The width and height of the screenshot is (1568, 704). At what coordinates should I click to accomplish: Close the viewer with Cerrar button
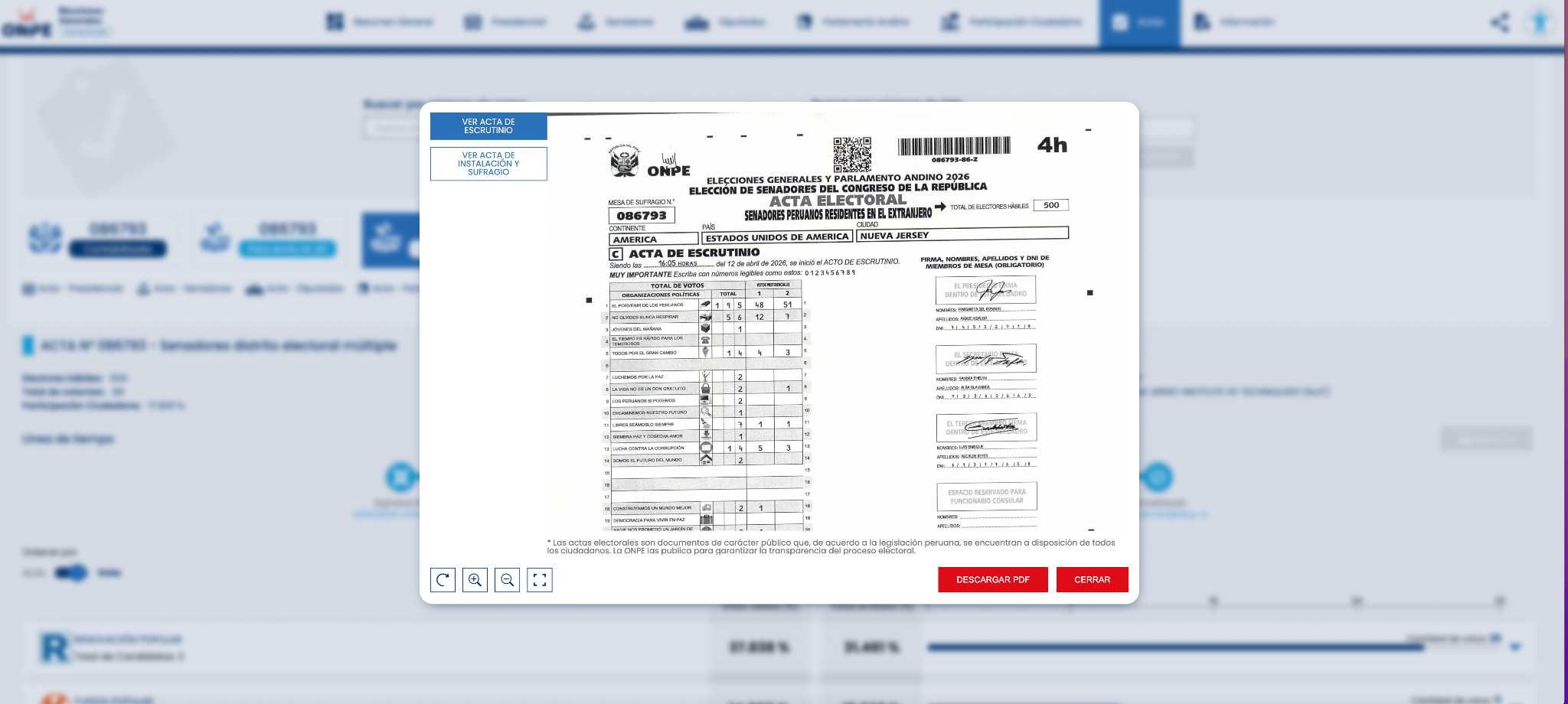tap(1092, 580)
